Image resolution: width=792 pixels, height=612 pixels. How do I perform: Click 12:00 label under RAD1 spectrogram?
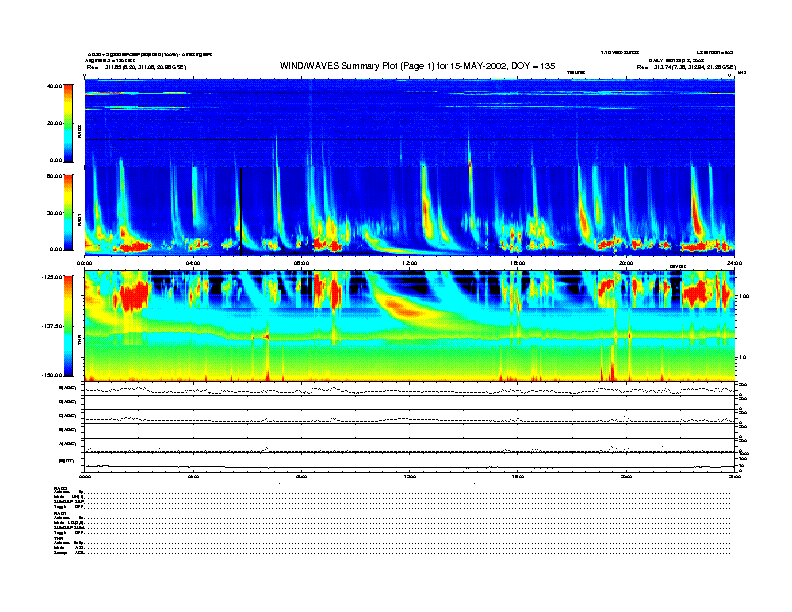point(410,263)
